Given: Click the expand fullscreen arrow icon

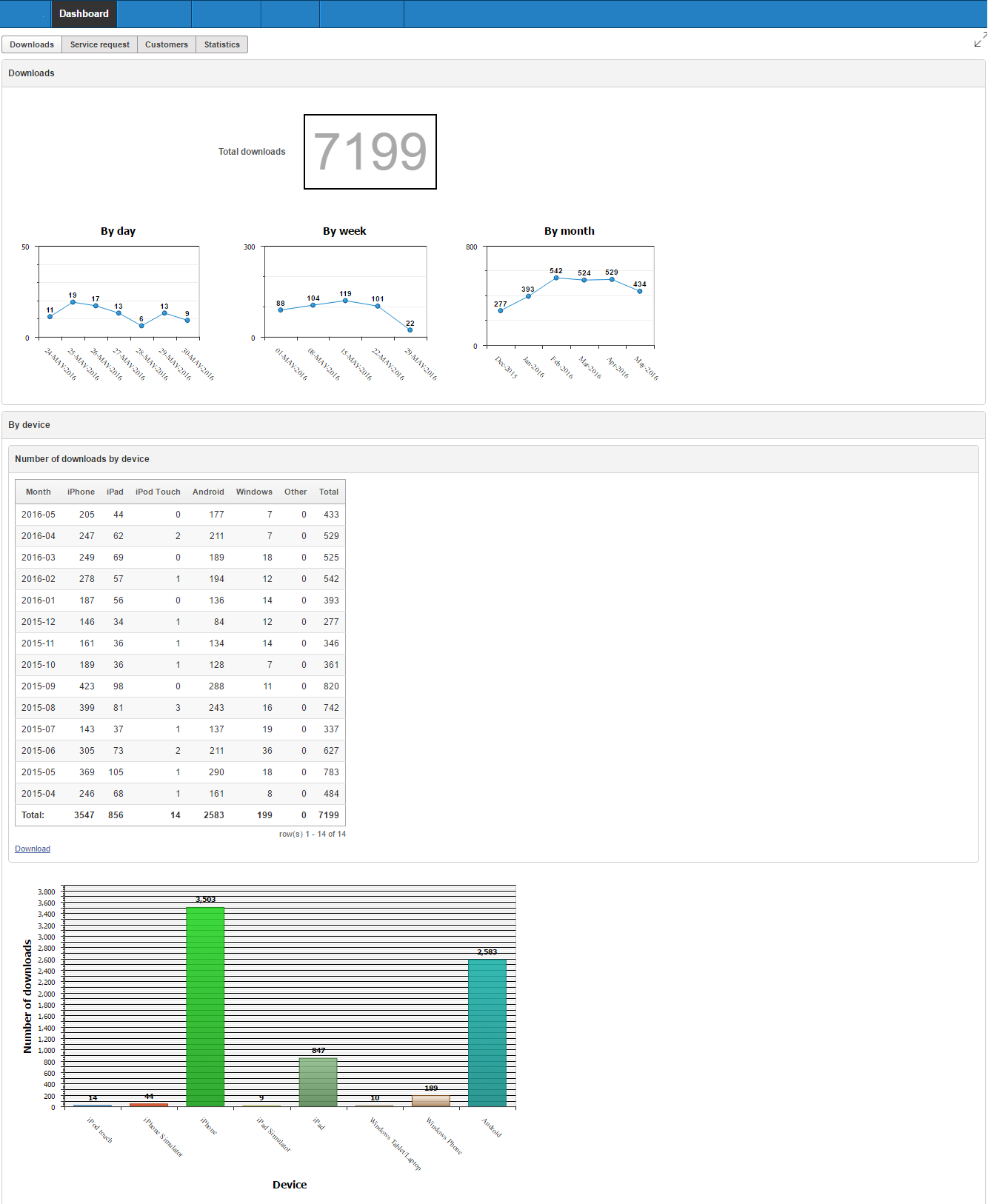Looking at the screenshot, I should pyautogui.click(x=981, y=39).
